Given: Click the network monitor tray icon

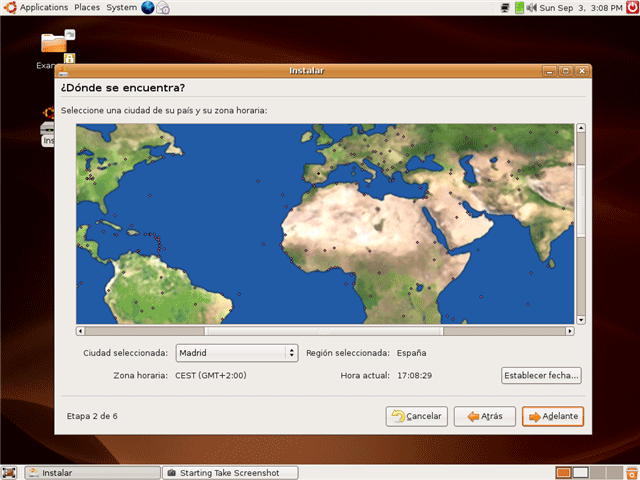Looking at the screenshot, I should pyautogui.click(x=504, y=8).
